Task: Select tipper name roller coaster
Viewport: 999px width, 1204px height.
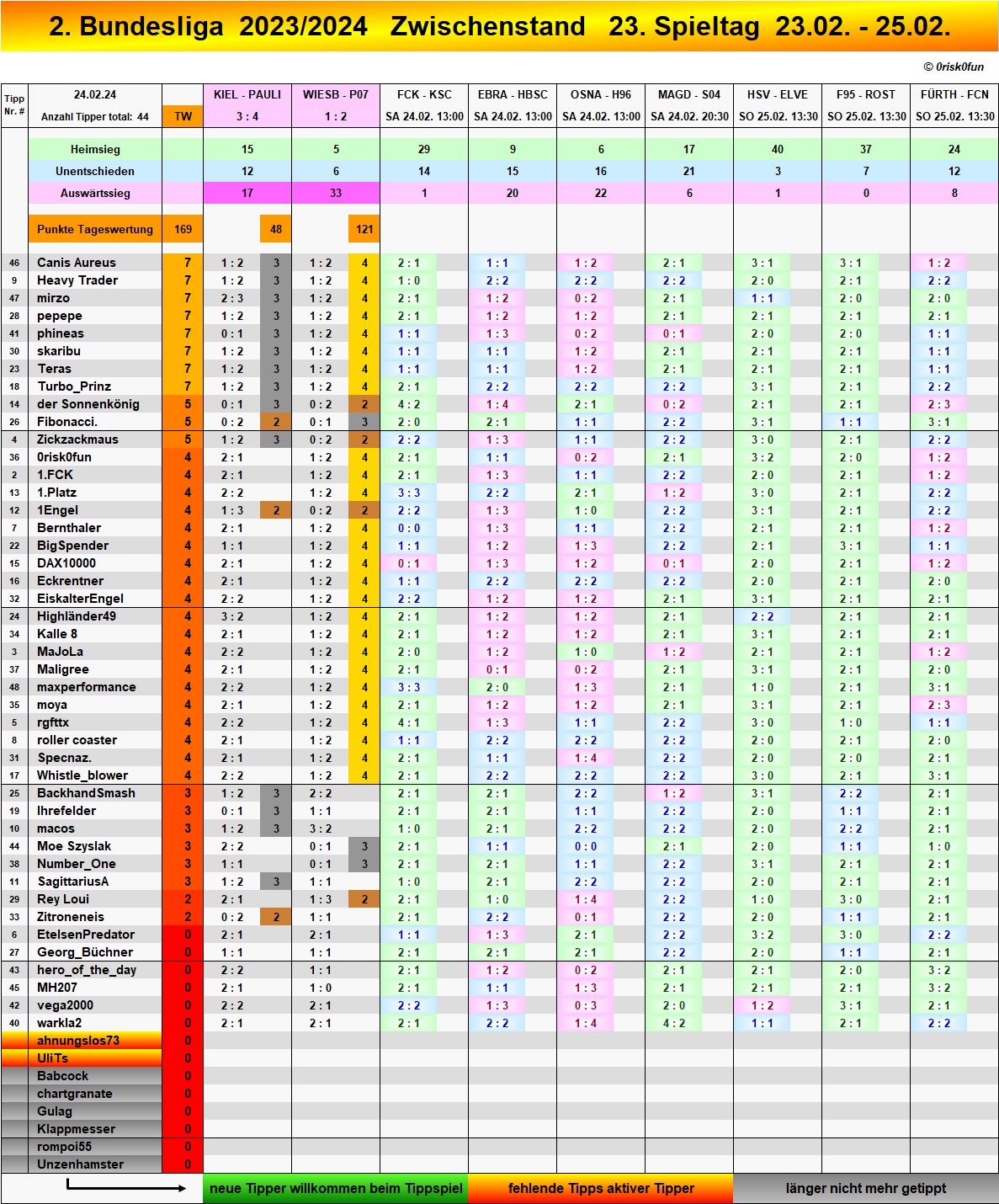Action: tap(77, 740)
